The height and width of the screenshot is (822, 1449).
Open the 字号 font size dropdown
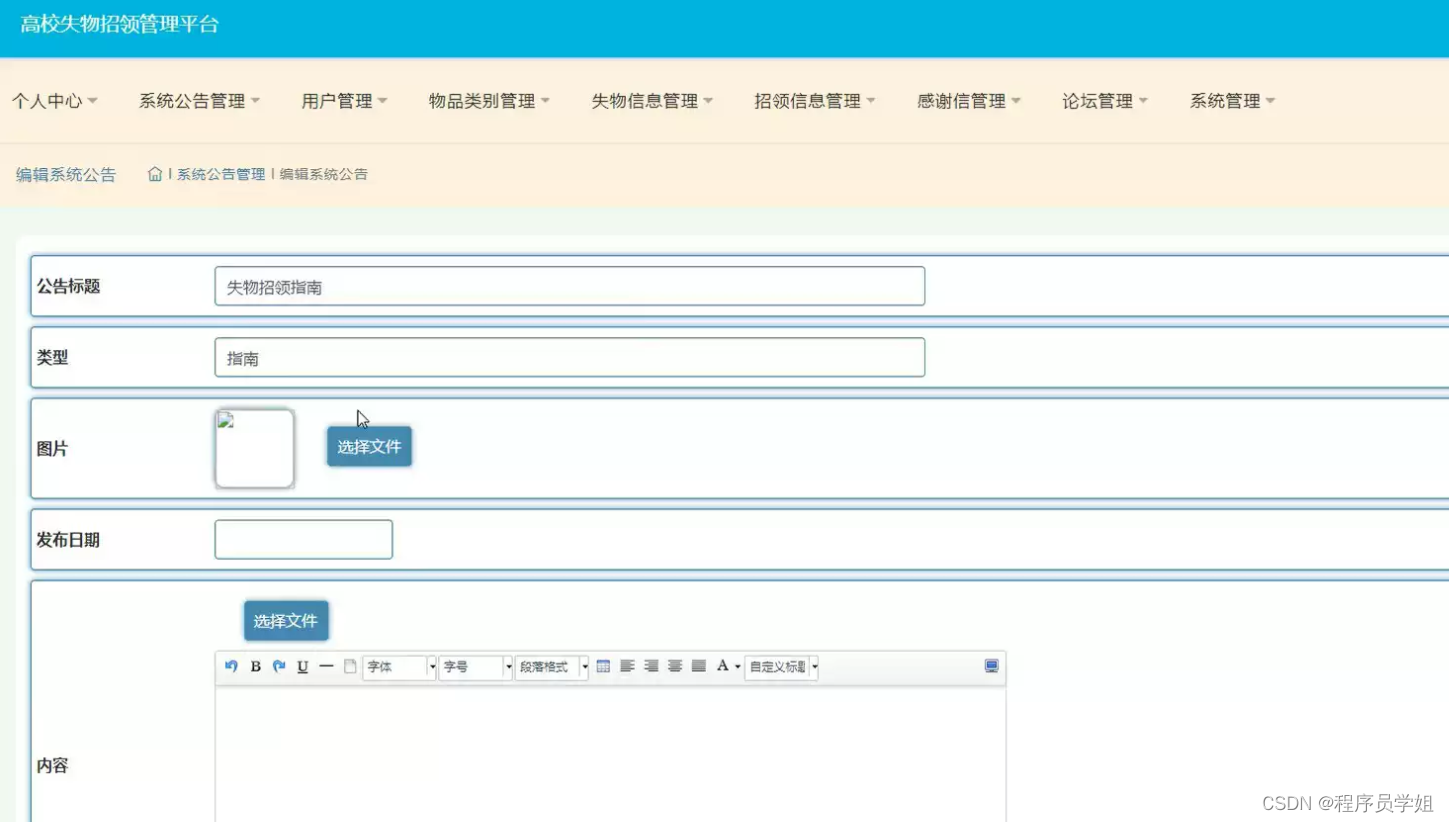(x=476, y=667)
